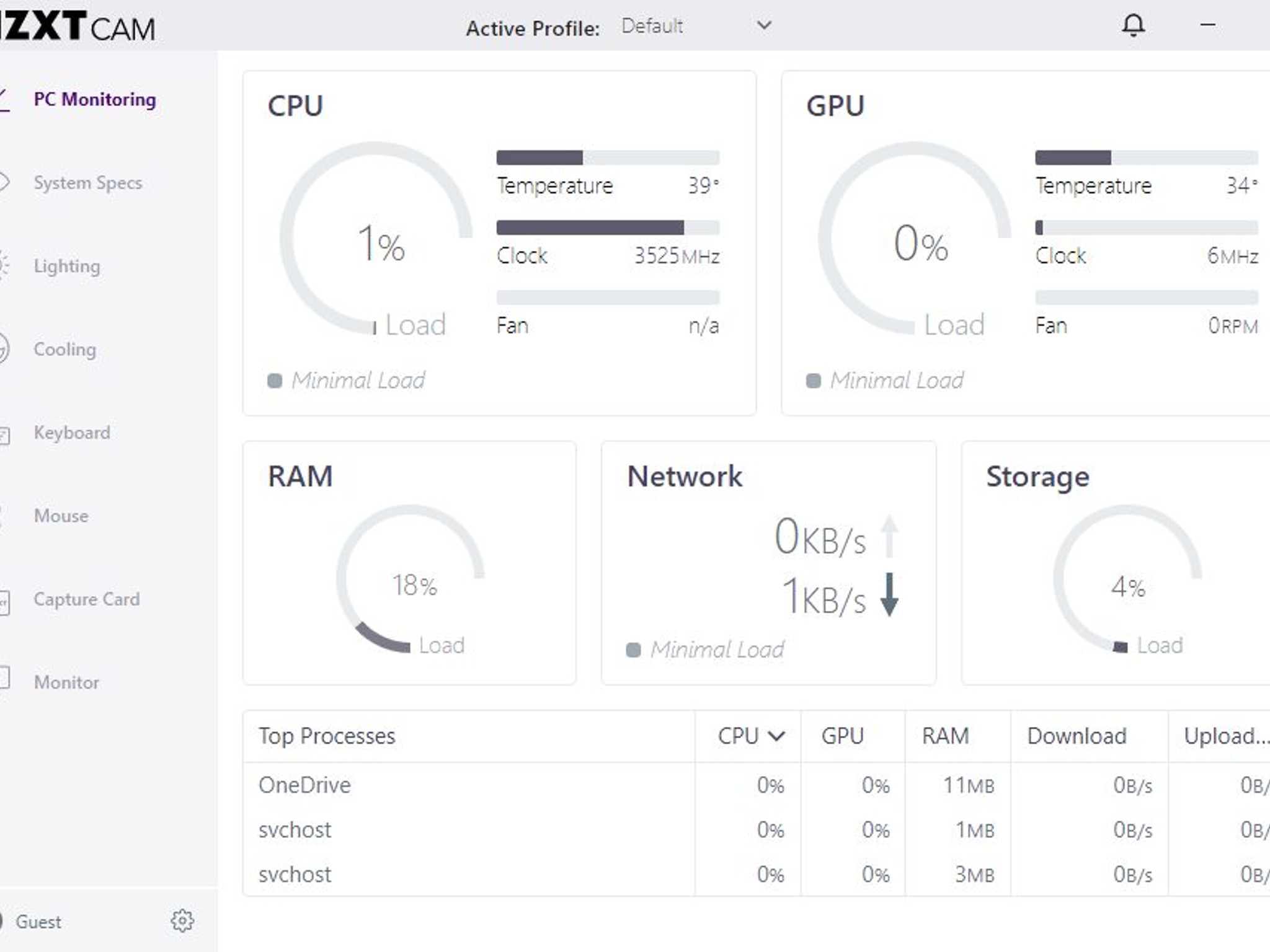Sort processes by the RAM column
This screenshot has width=1270, height=952.
[945, 736]
